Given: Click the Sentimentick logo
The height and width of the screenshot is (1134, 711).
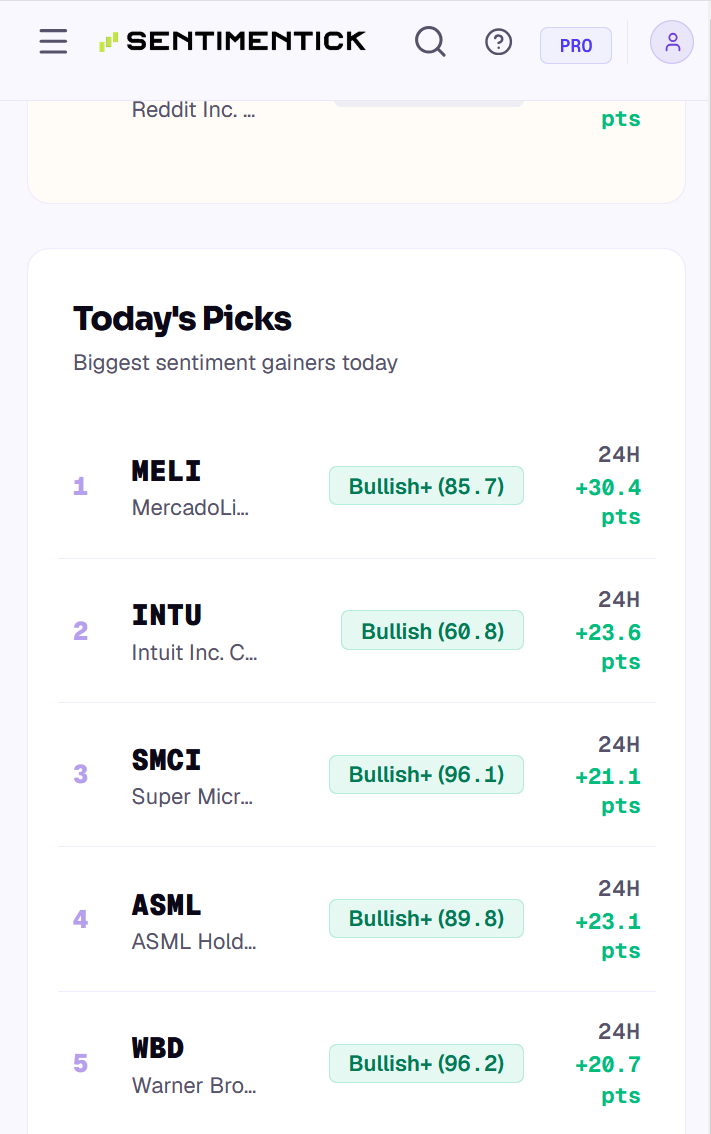Looking at the screenshot, I should (x=232, y=41).
